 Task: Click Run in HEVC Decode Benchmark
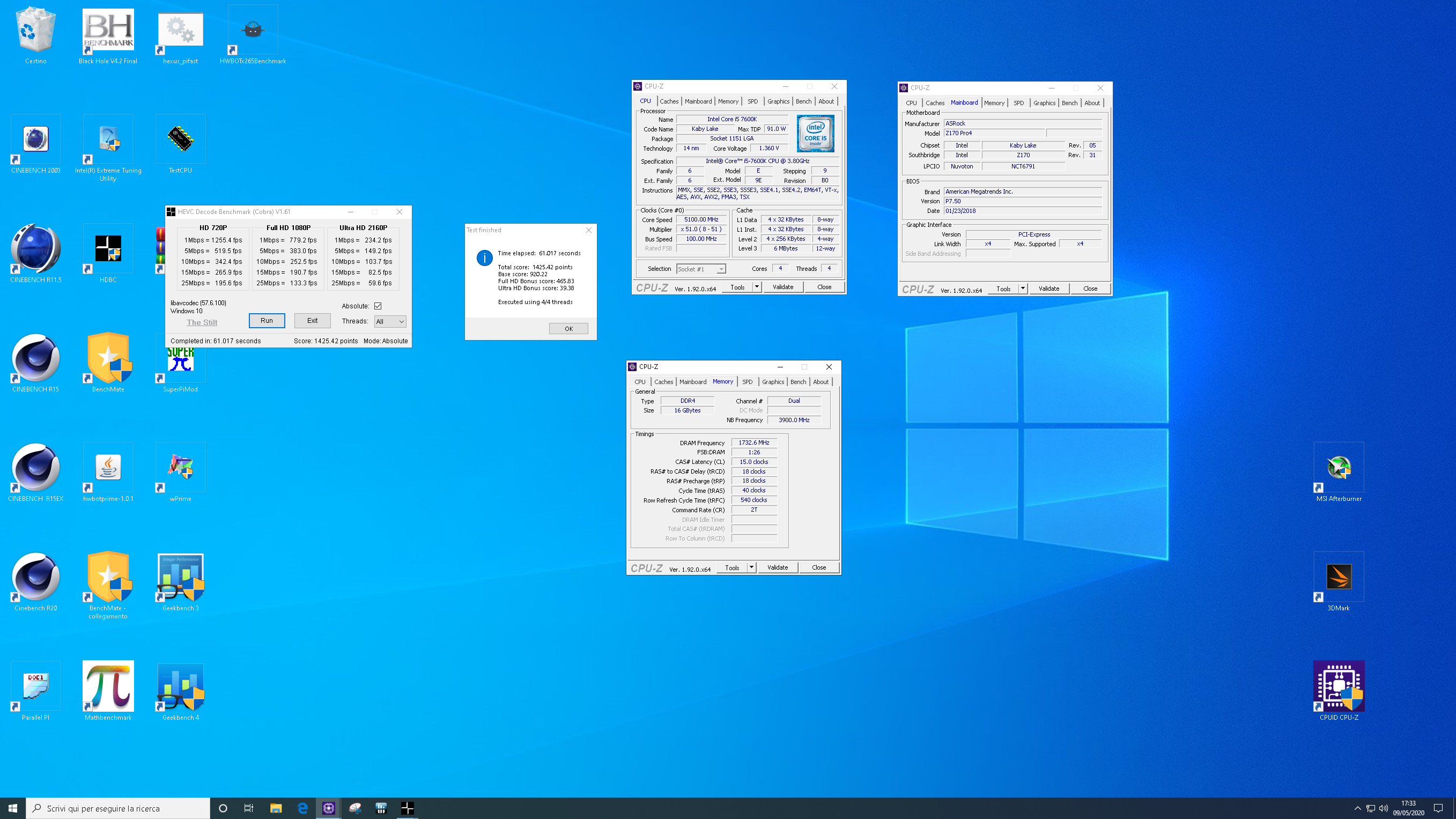(267, 321)
